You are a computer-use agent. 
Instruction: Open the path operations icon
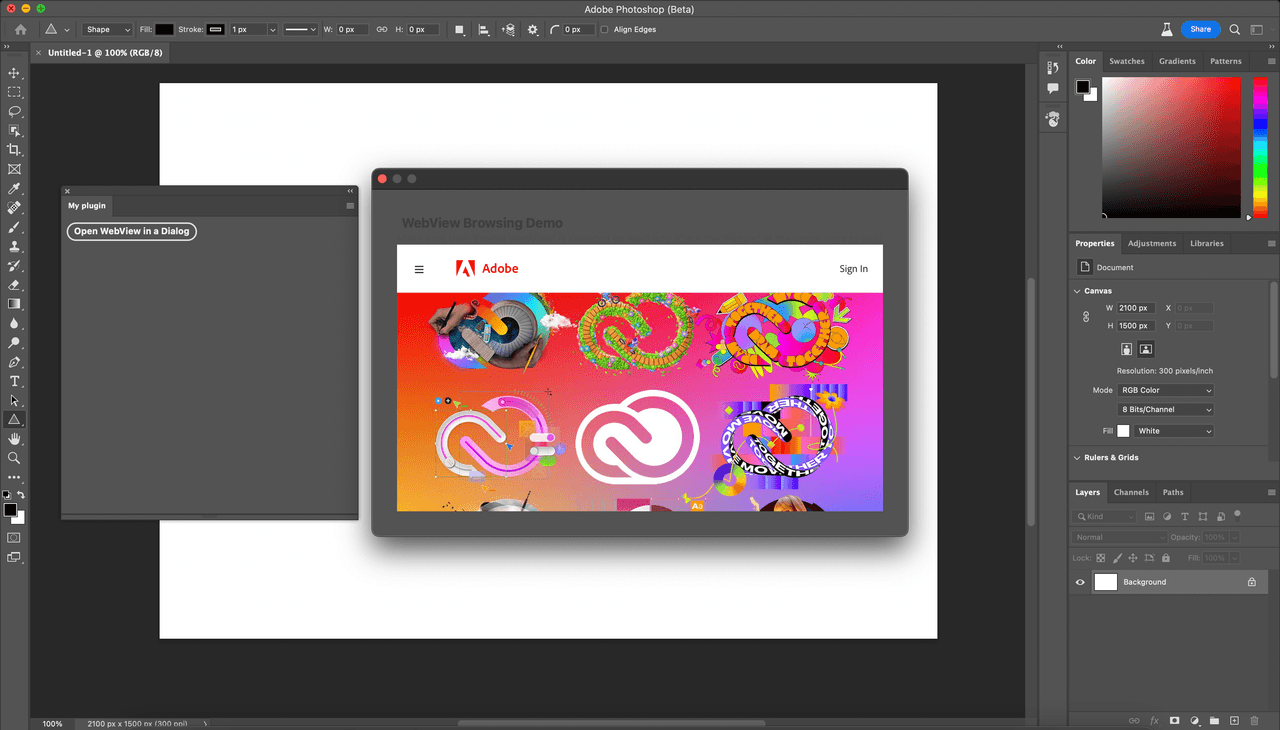(460, 29)
